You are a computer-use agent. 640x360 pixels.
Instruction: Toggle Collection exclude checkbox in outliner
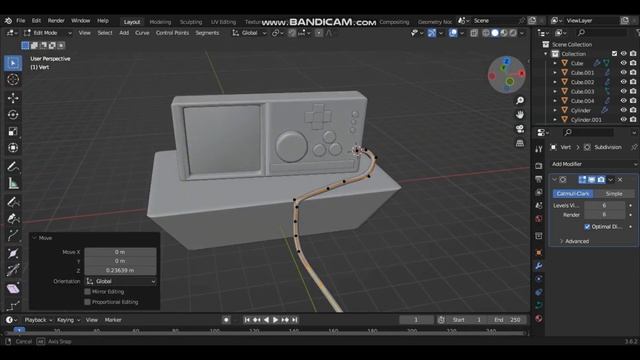click(x=614, y=54)
